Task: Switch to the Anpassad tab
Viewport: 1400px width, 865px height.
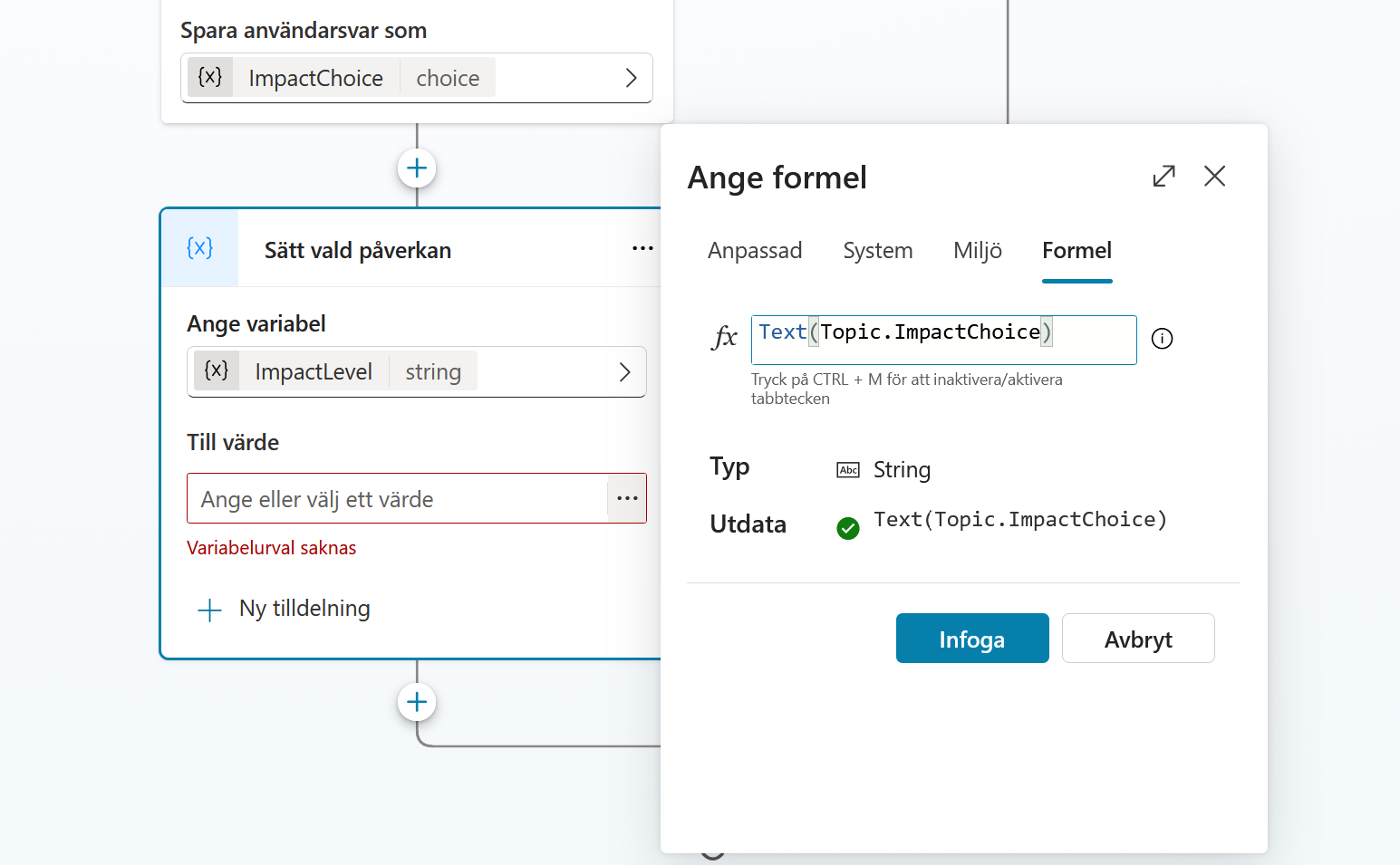Action: [755, 251]
